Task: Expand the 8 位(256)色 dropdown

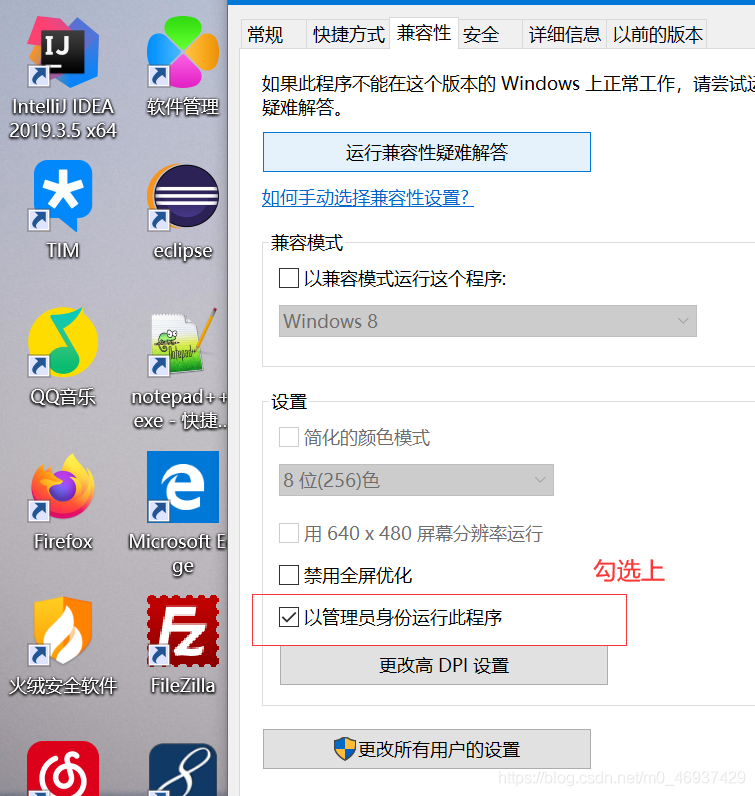Action: 416,480
